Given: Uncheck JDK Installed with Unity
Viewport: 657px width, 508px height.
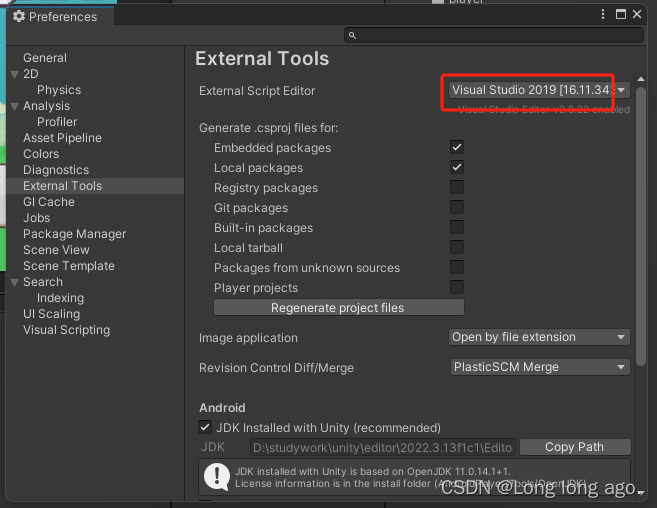Looking at the screenshot, I should coord(205,428).
